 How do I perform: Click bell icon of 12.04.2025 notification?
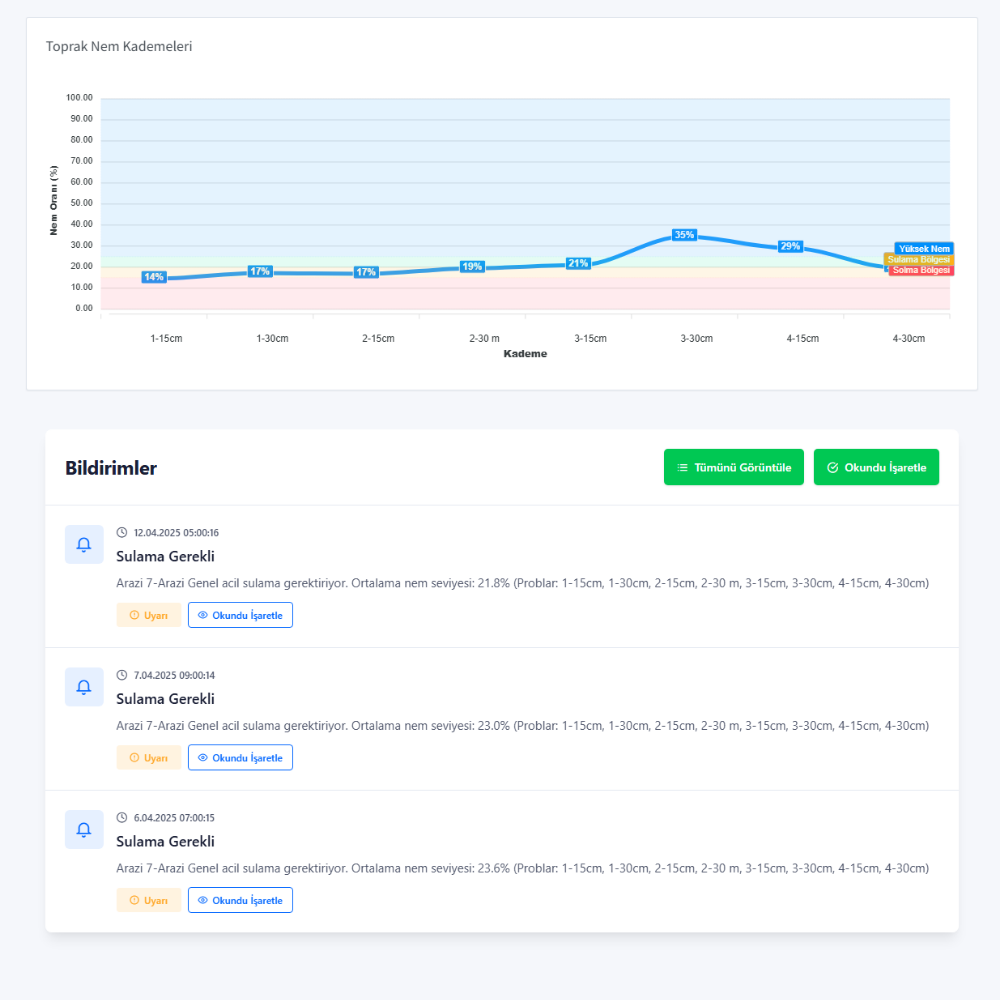tap(84, 545)
